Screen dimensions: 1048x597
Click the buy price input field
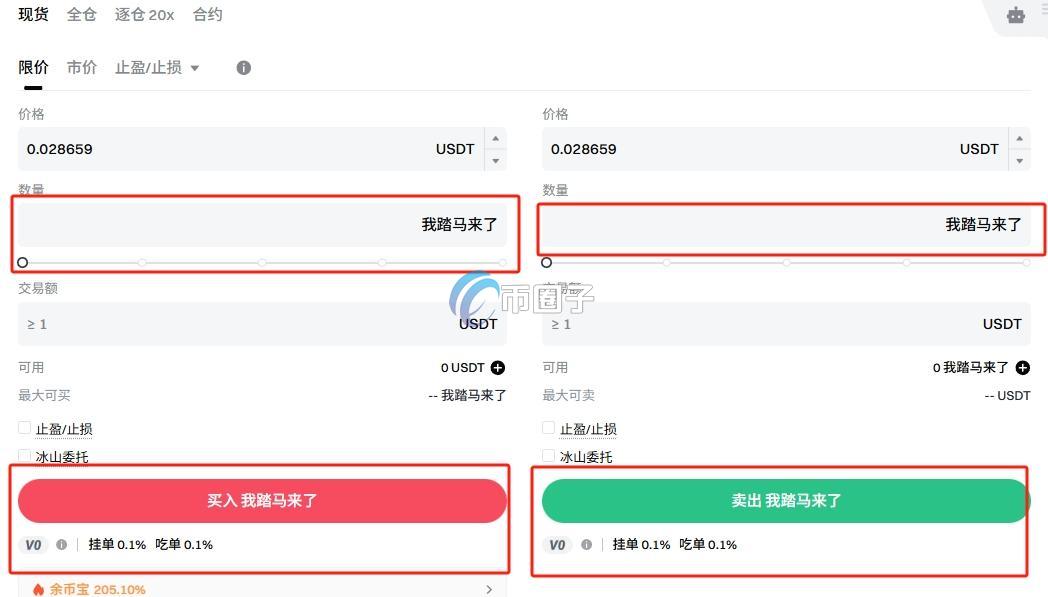tap(200, 148)
